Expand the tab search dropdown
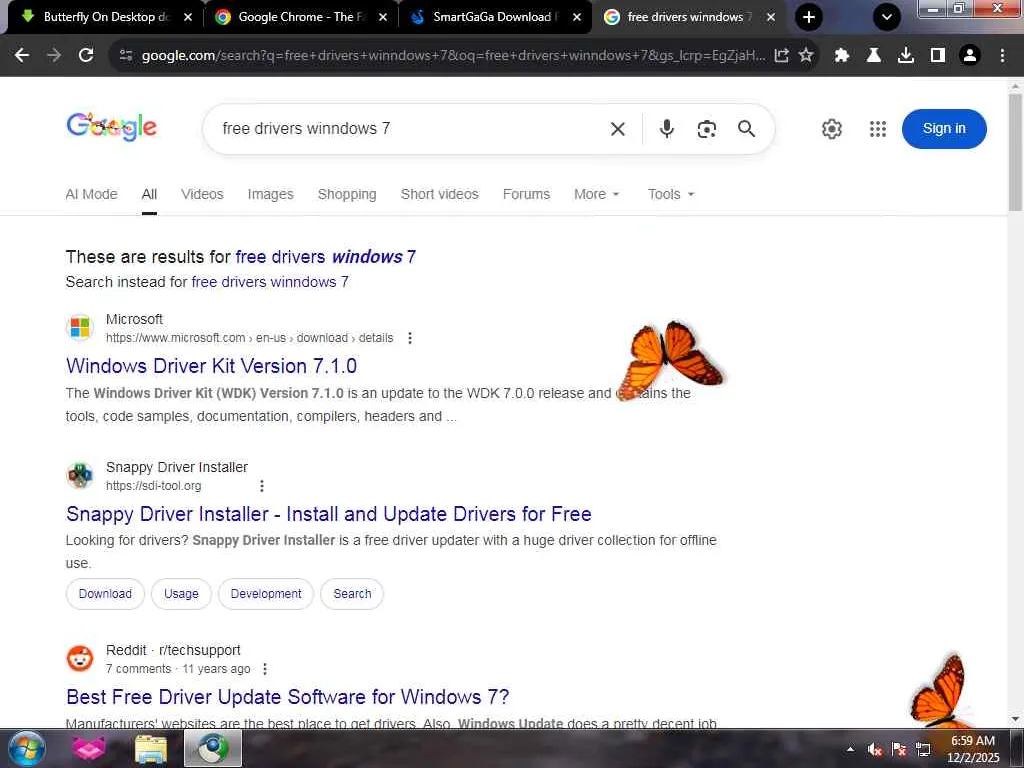 pyautogui.click(x=887, y=17)
